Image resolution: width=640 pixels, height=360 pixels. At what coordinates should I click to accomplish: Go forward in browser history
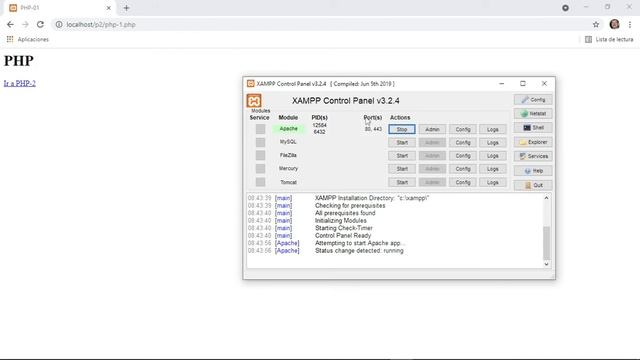coord(25,24)
